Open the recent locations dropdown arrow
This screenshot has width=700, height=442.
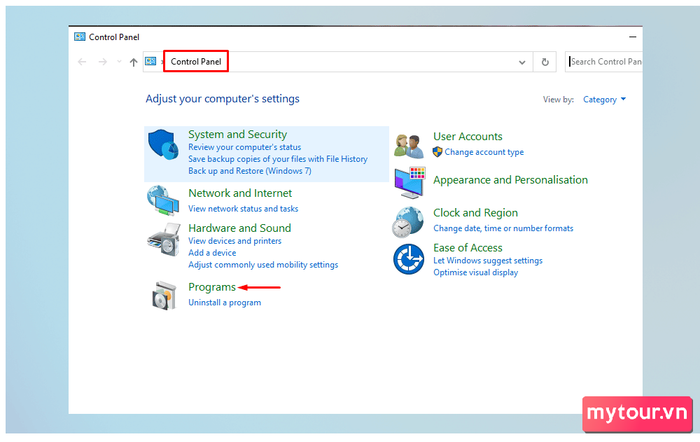coord(119,62)
